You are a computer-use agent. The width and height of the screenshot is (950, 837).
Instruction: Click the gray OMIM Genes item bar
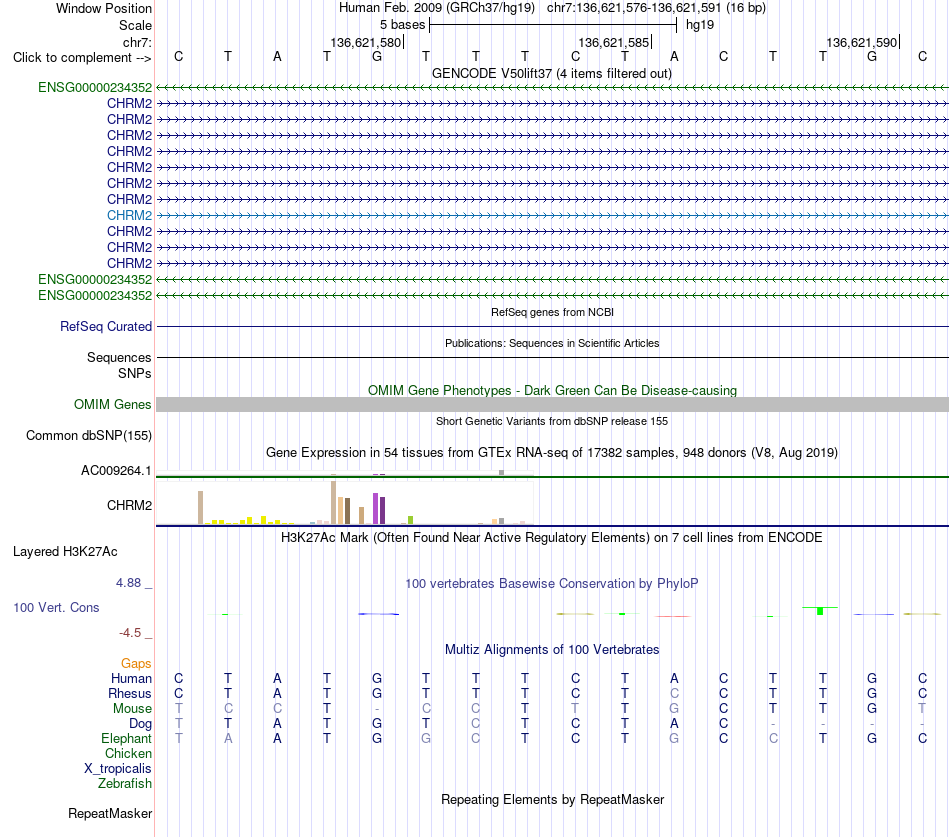552,404
